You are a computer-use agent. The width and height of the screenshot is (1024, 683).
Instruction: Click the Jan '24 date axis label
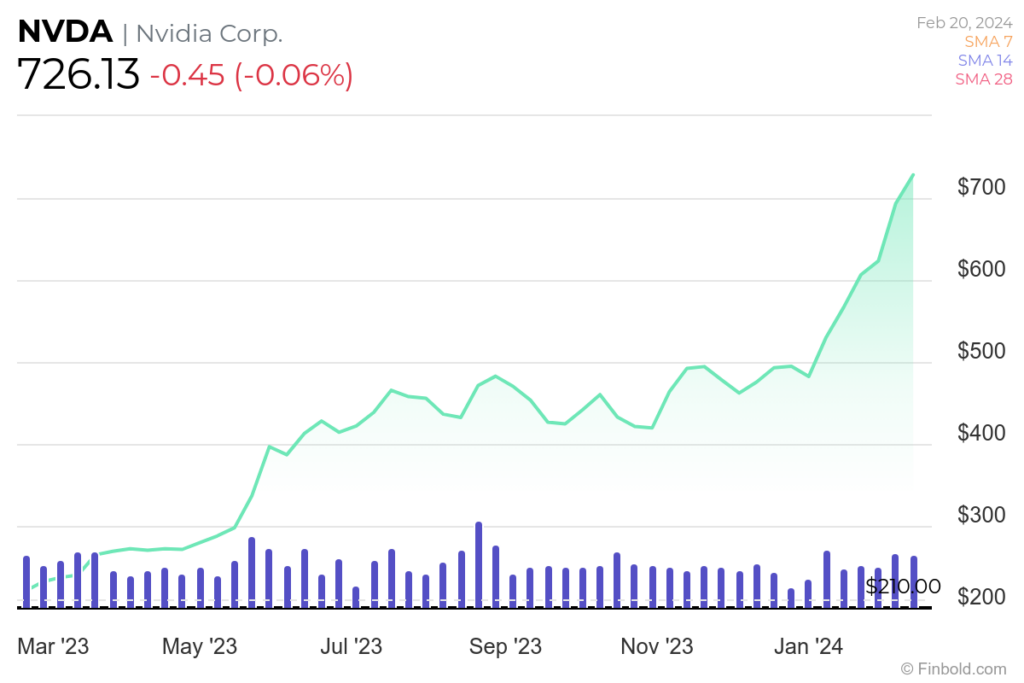pyautogui.click(x=808, y=647)
